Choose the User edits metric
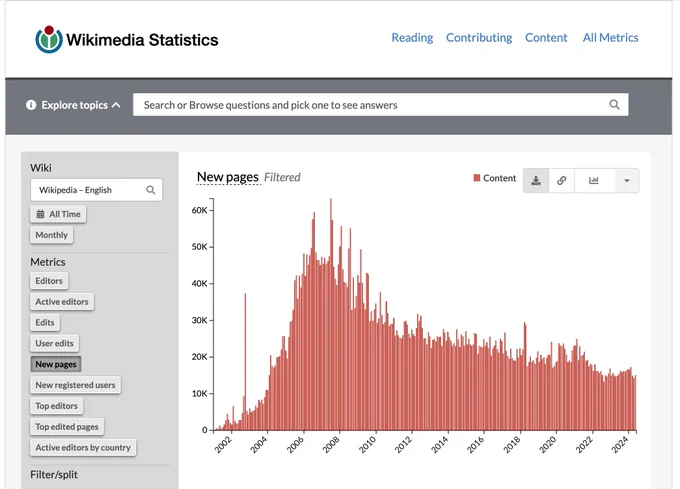680x489 pixels. click(x=55, y=343)
